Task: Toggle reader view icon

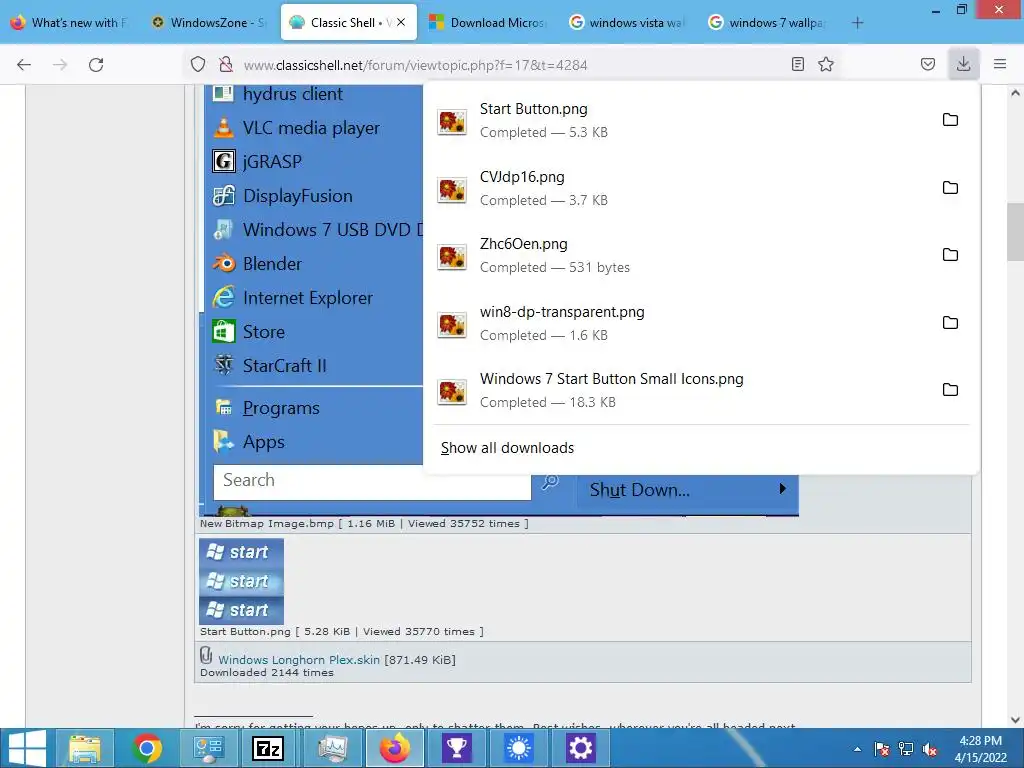Action: (x=797, y=64)
